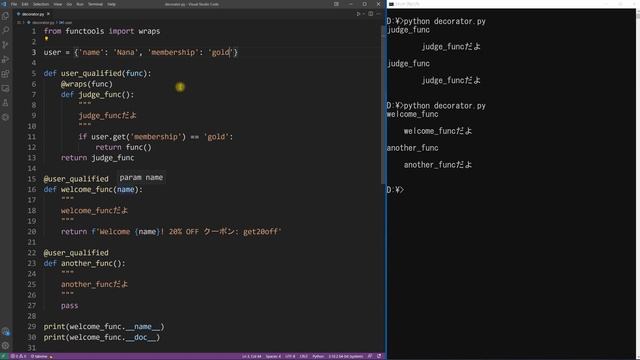The image size is (640, 360).
Task: Open the Manage gear at activity bar bottom
Action: 5,345
